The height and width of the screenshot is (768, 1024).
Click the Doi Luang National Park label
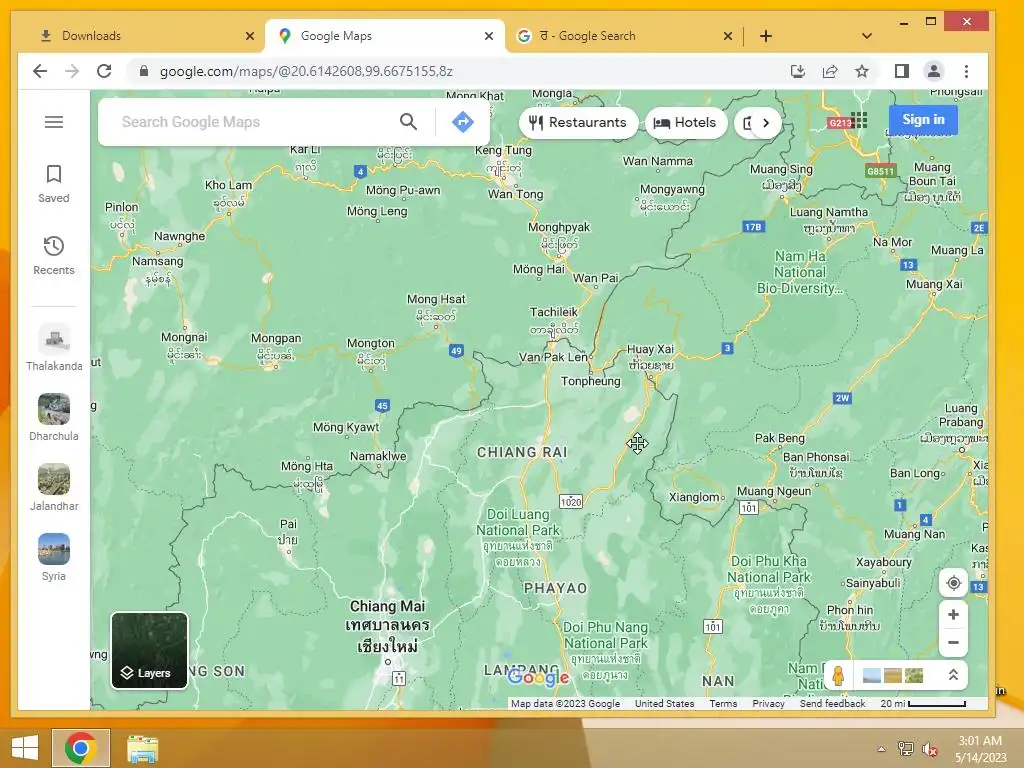point(518,522)
